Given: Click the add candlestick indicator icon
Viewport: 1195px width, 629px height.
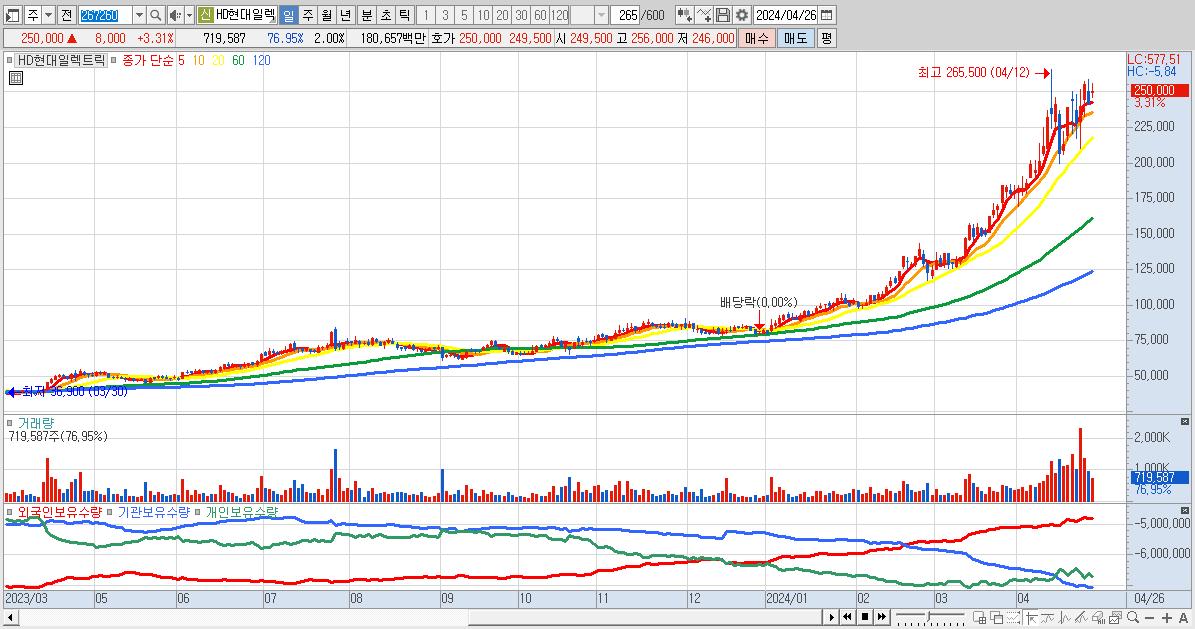Looking at the screenshot, I should [684, 15].
